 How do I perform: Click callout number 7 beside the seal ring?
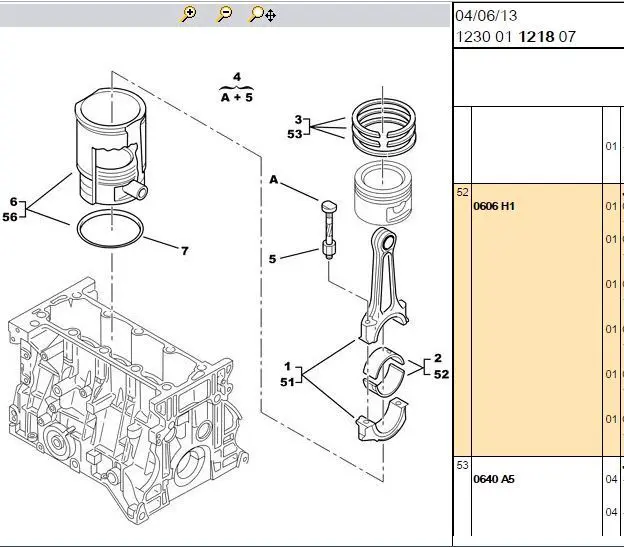pos(184,251)
